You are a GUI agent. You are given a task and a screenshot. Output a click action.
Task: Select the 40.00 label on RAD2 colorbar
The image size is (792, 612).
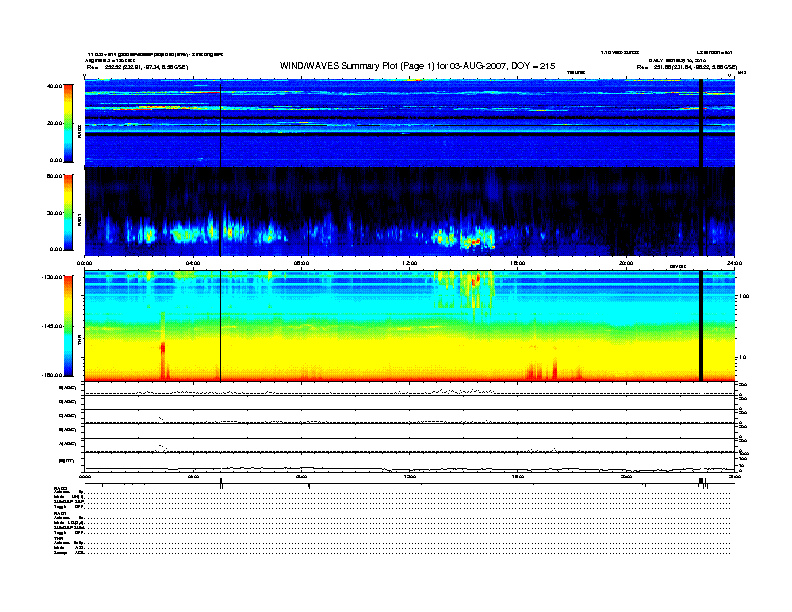pyautogui.click(x=54, y=86)
